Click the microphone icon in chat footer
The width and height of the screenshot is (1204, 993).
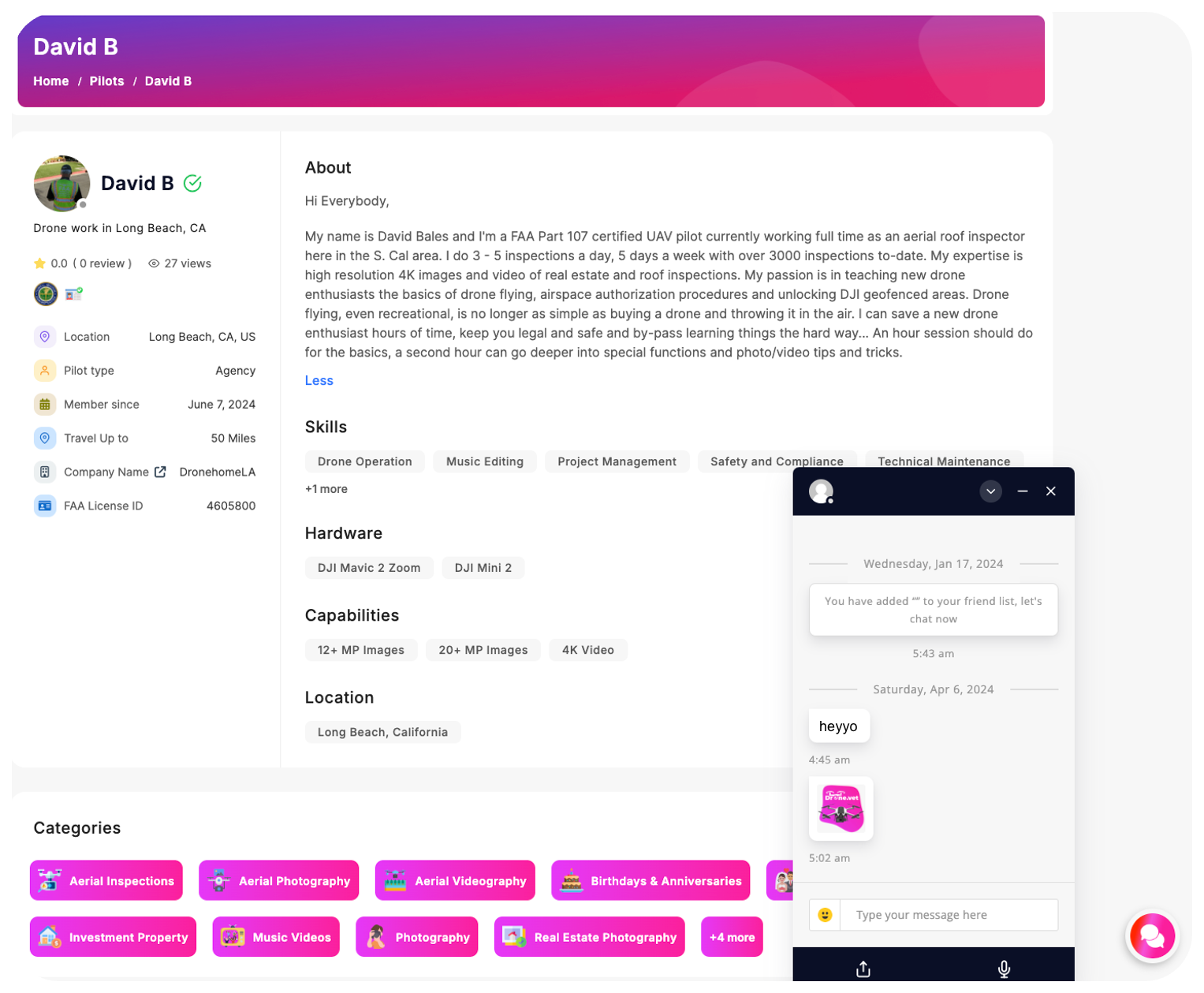tap(1004, 969)
